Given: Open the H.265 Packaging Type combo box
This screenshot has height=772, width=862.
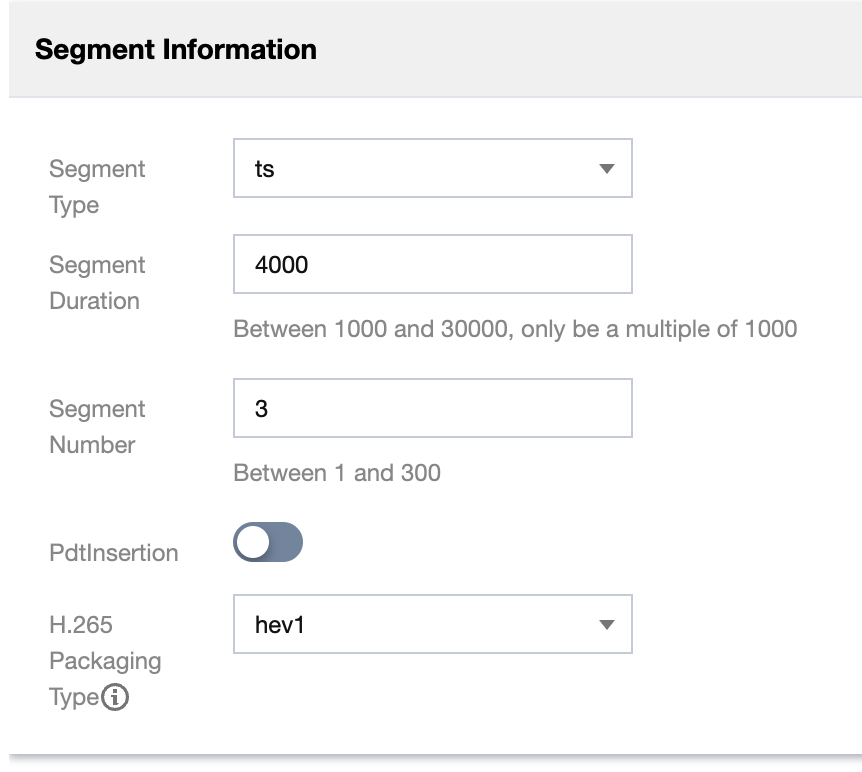Looking at the screenshot, I should point(432,625).
